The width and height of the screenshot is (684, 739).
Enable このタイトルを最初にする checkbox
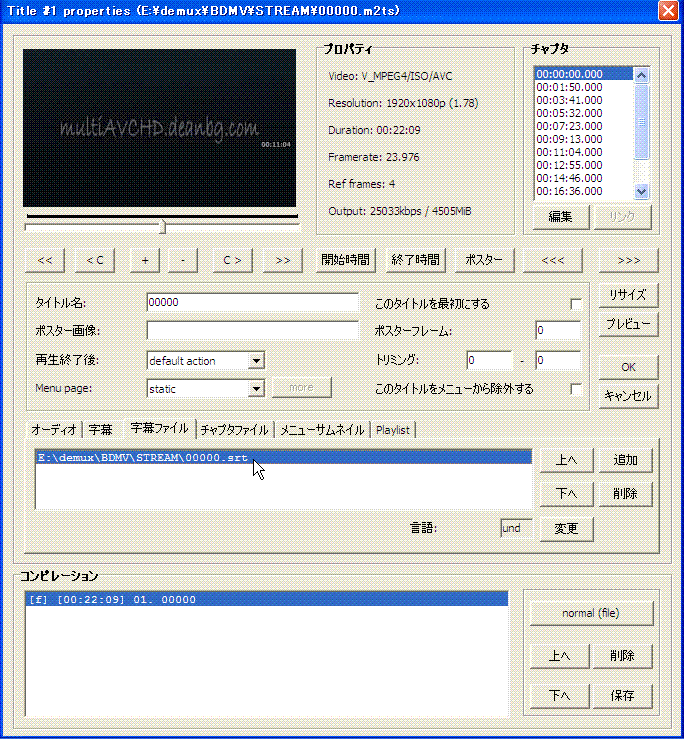point(576,304)
